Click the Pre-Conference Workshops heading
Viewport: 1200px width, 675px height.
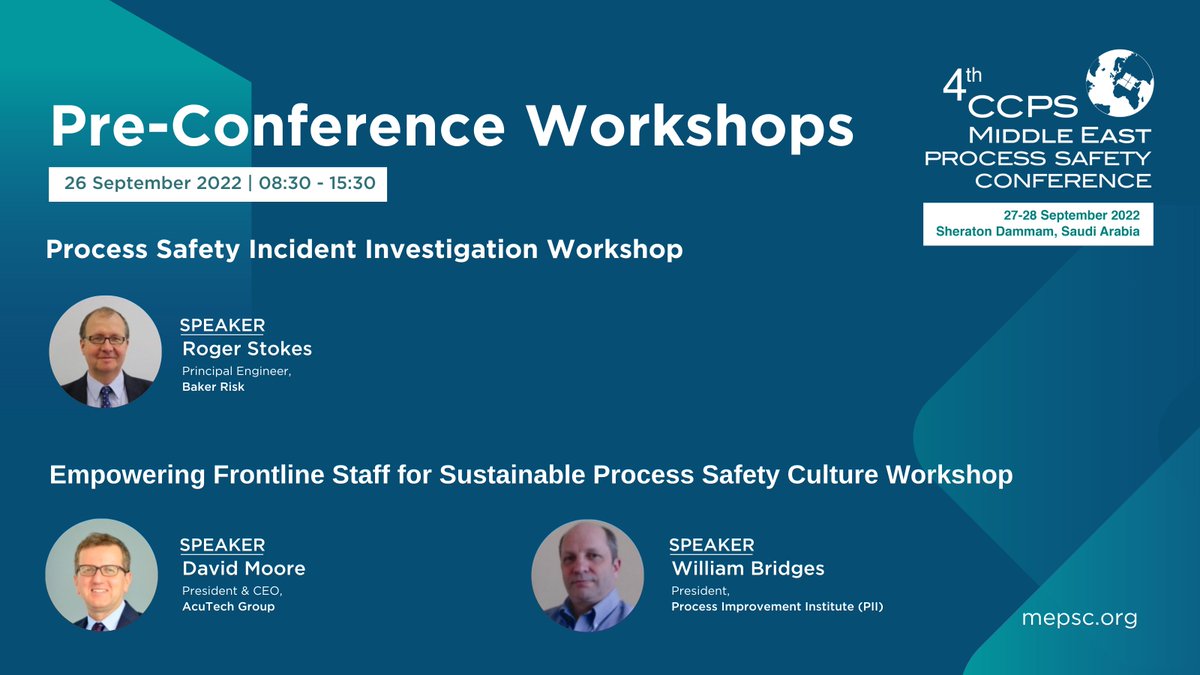[x=452, y=127]
